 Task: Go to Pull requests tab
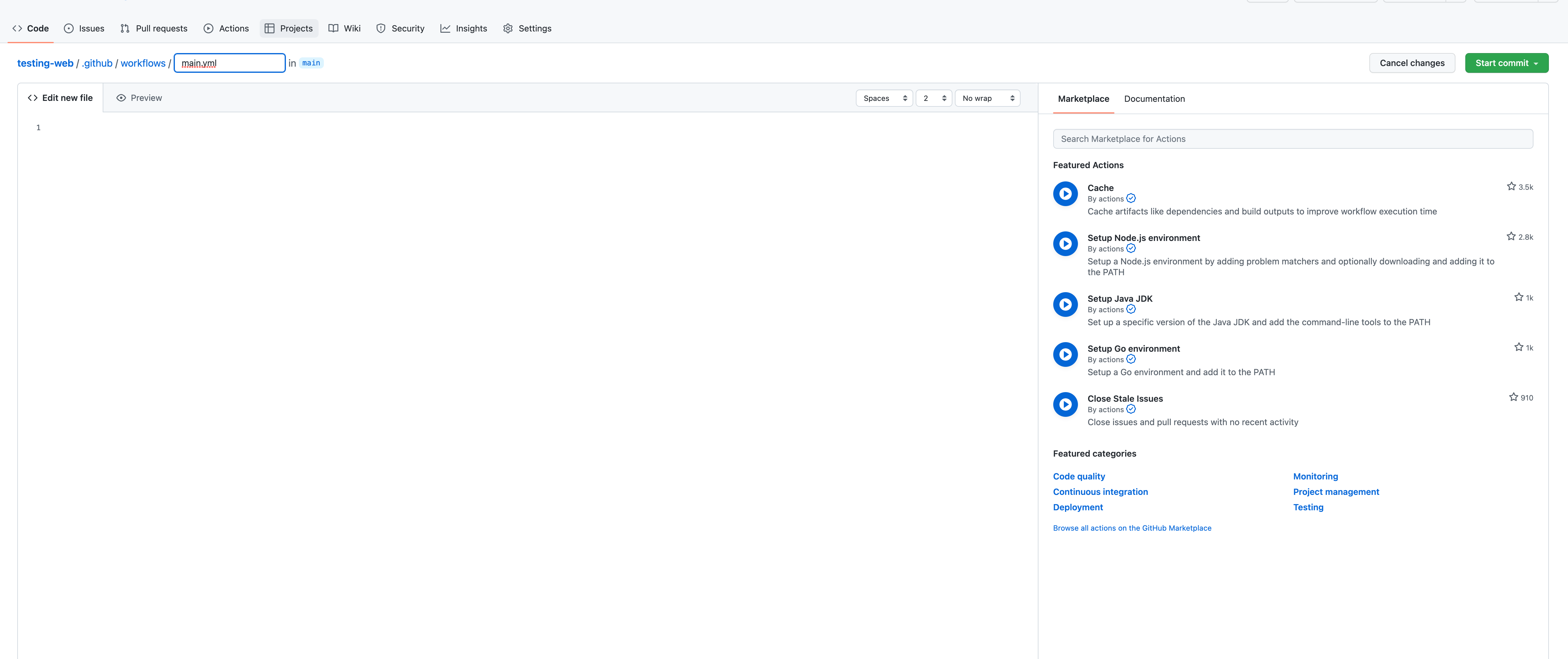tap(154, 28)
